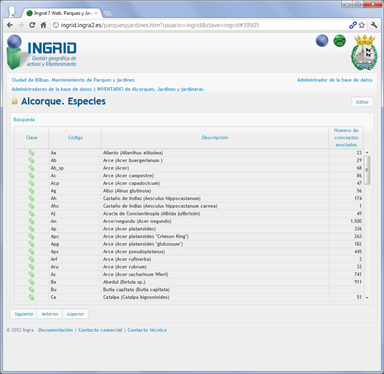Click the green printer icon in header
Image resolution: width=384 pixels, height=374 pixels.
(x=340, y=41)
